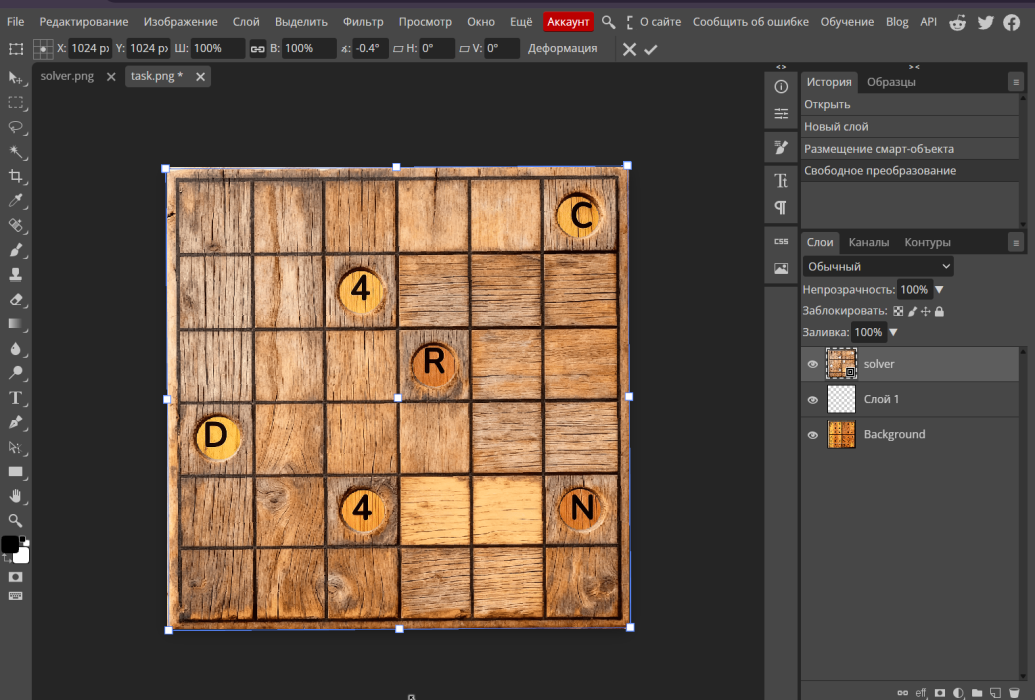Select the Clone Stamp tool
1035x700 pixels.
pos(15,275)
